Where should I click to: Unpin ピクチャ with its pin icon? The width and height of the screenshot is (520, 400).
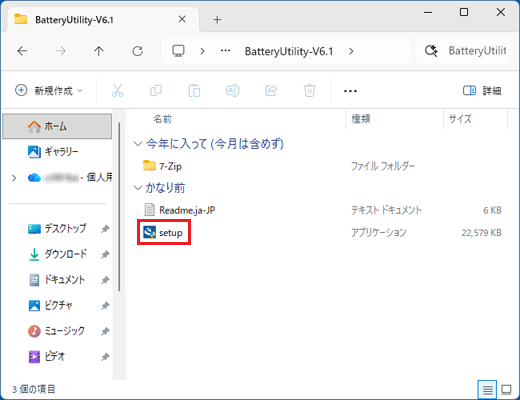pyautogui.click(x=105, y=306)
